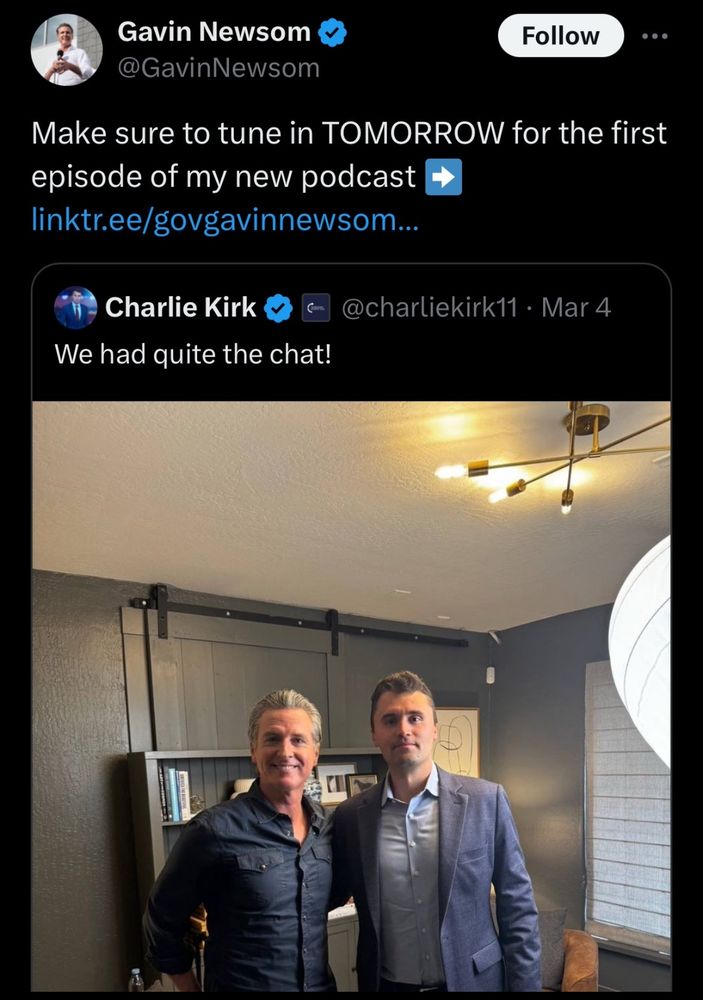The height and width of the screenshot is (1000, 703).
Task: Click the ceiling light fixture in photo
Action: [x=553, y=459]
